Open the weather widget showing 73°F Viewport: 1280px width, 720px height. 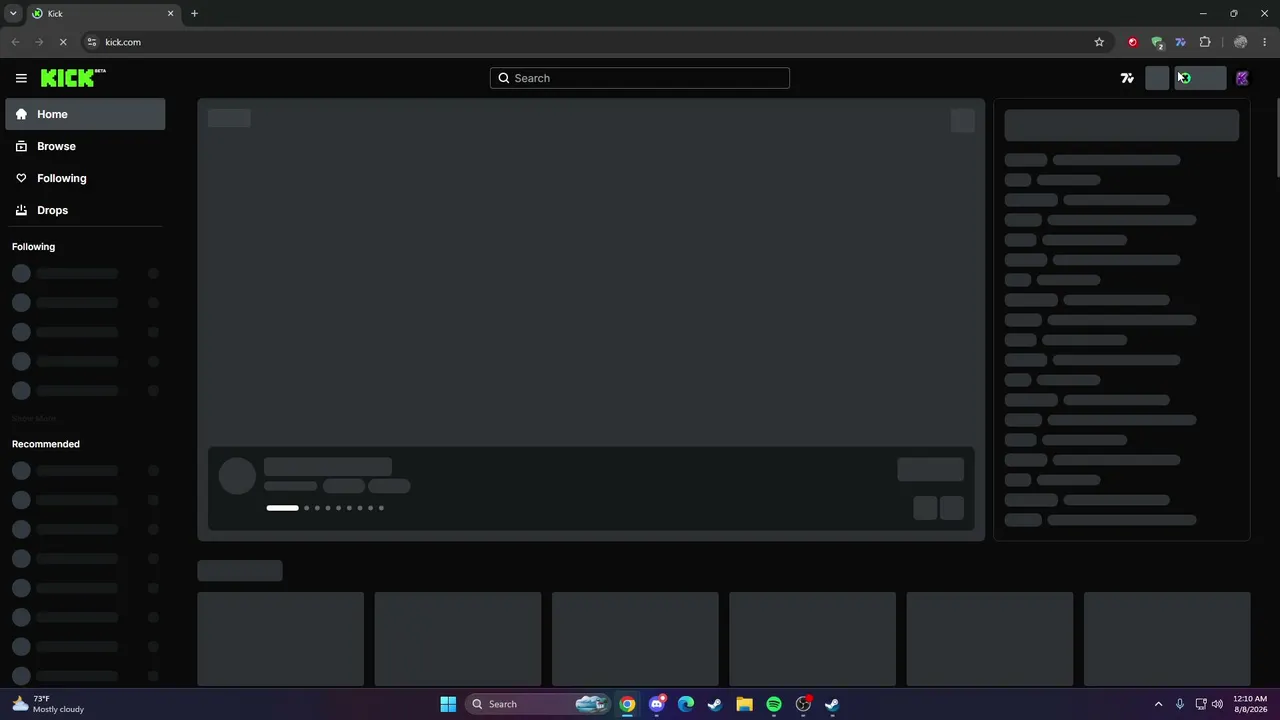click(48, 704)
